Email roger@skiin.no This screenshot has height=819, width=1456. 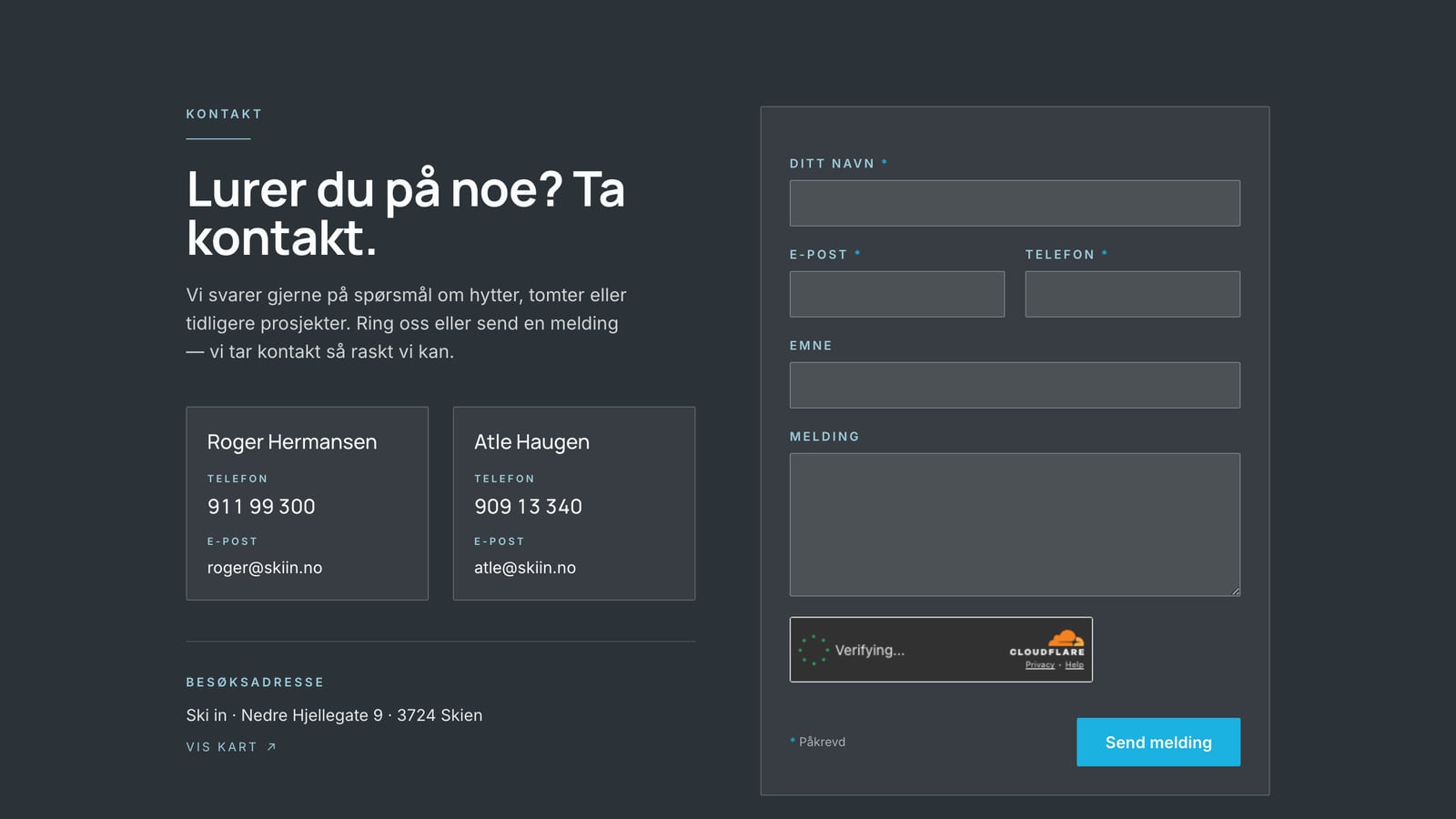point(265,568)
